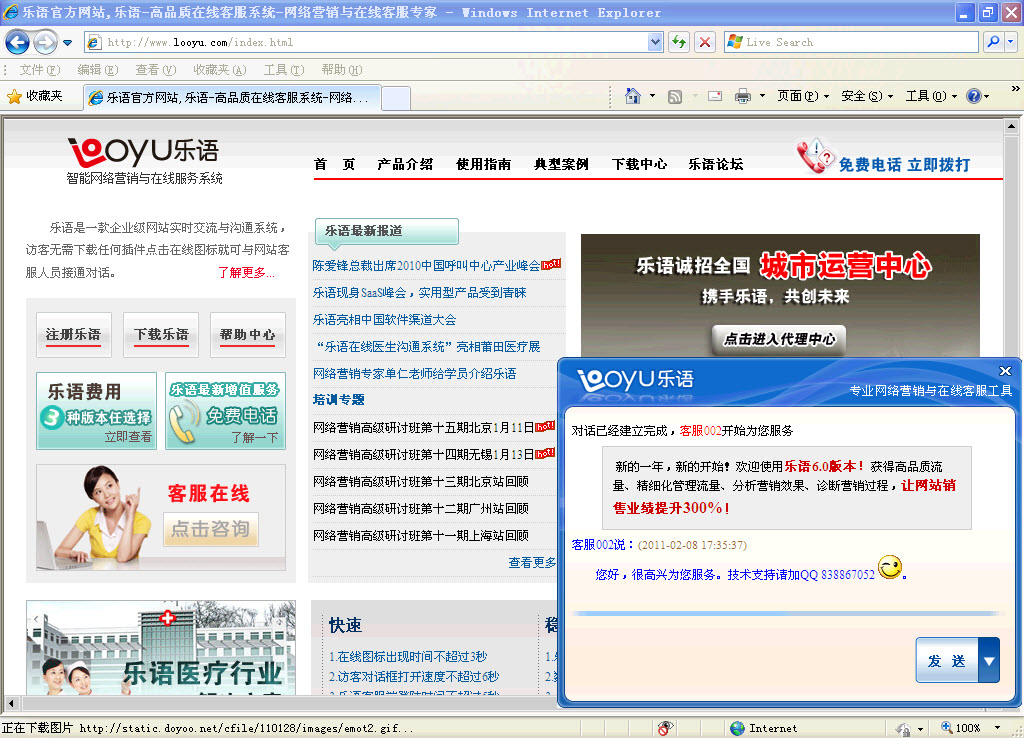The height and width of the screenshot is (738, 1024).
Task: Click inside the Live Search box
Action: [851, 42]
